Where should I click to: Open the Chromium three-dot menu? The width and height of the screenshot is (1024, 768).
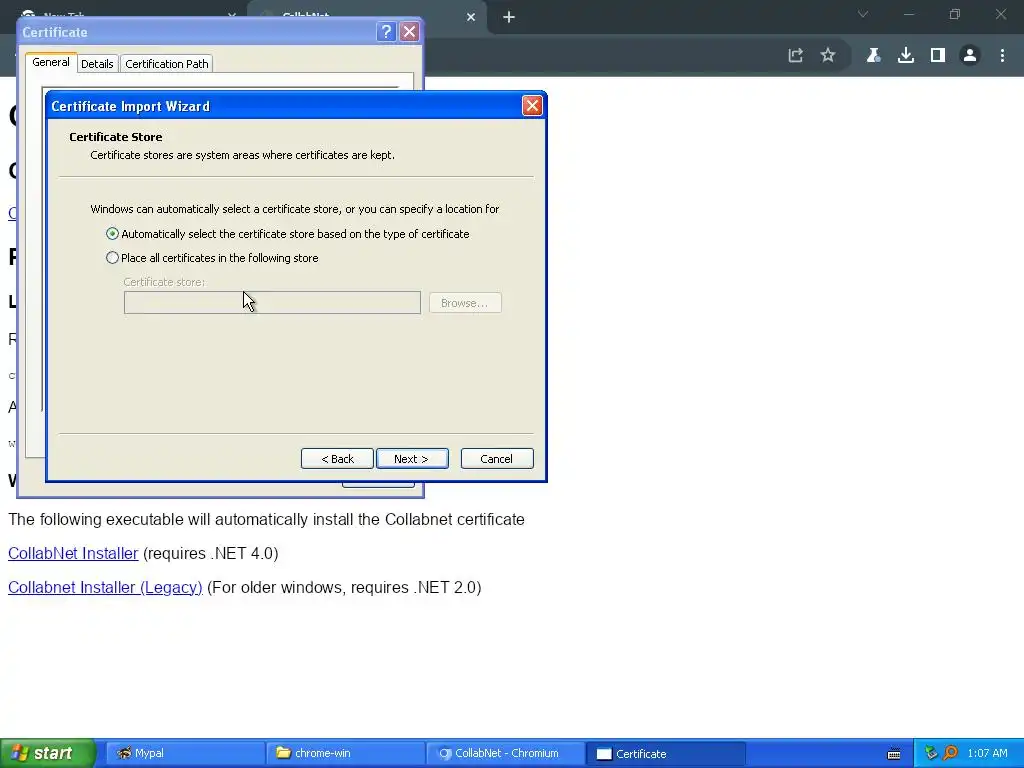click(x=1002, y=56)
